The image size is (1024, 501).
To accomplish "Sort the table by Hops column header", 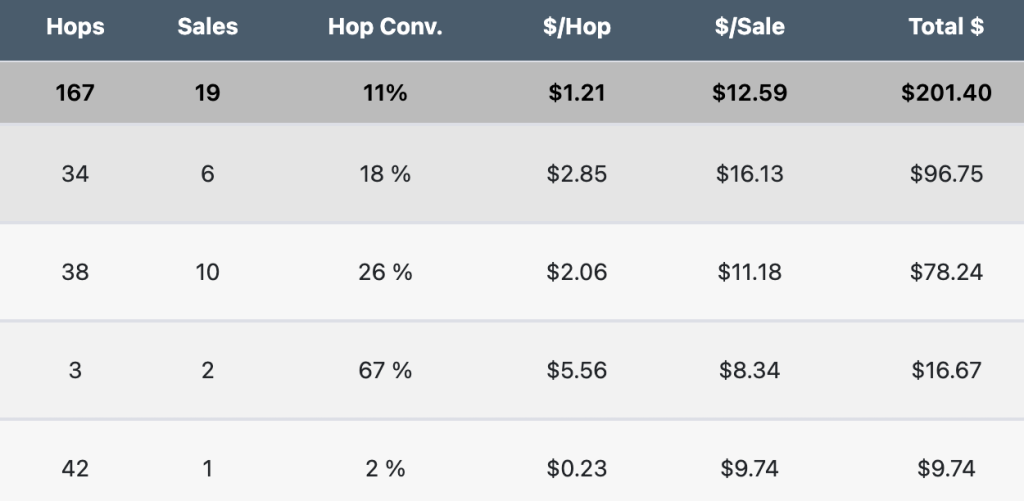I will (75, 28).
